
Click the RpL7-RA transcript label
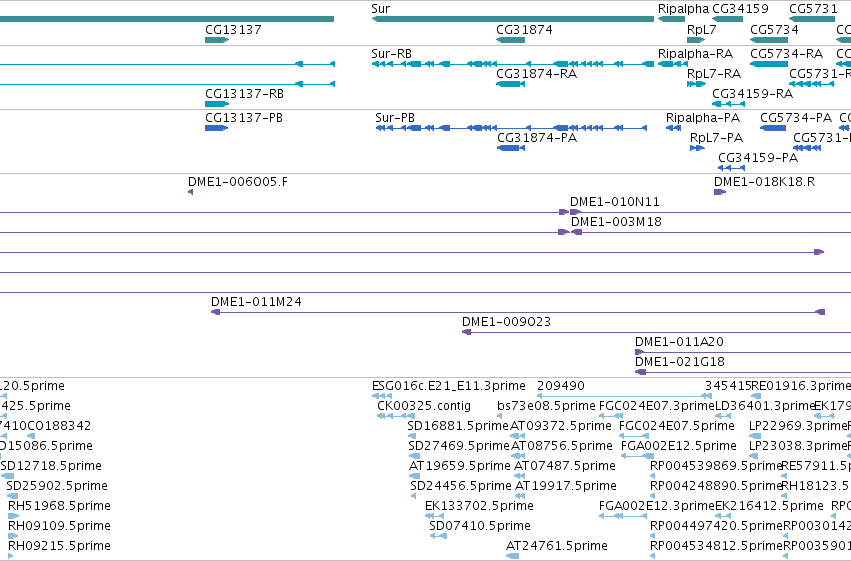coord(714,74)
